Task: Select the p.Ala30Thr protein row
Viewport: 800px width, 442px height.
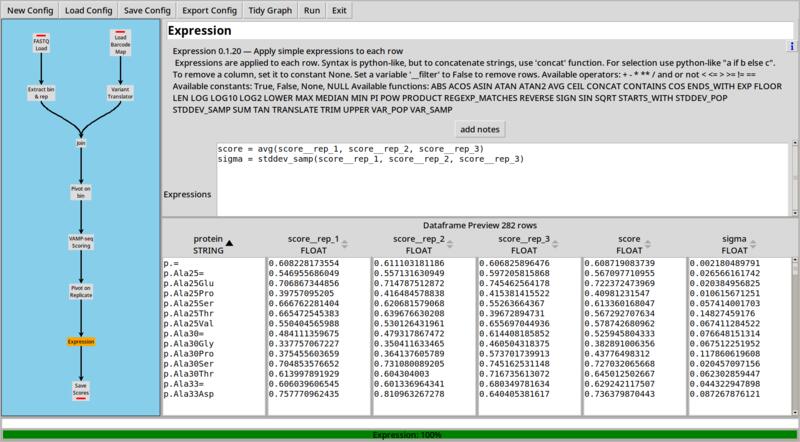Action: pyautogui.click(x=189, y=374)
